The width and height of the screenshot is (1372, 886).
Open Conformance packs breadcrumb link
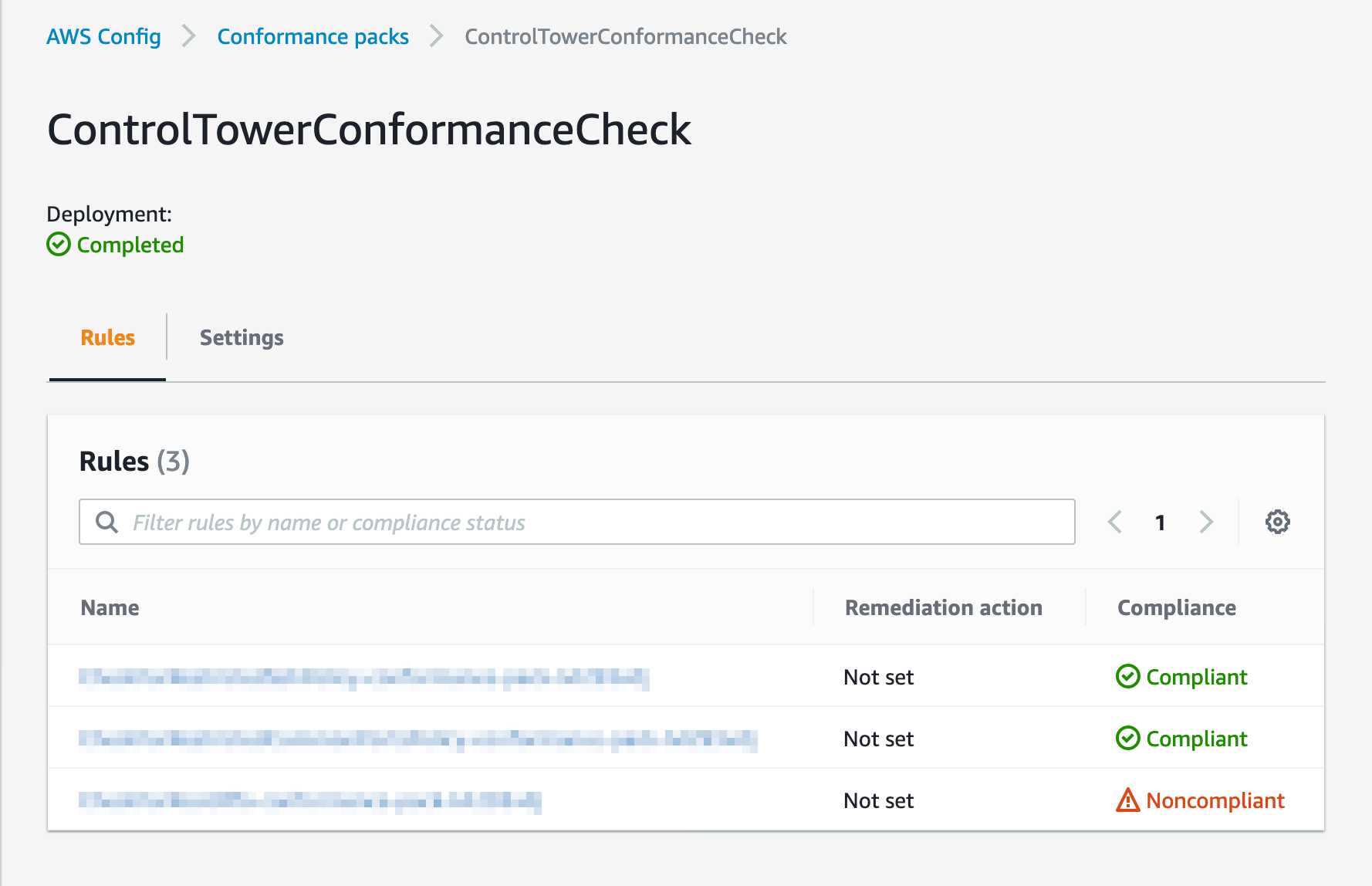313,36
